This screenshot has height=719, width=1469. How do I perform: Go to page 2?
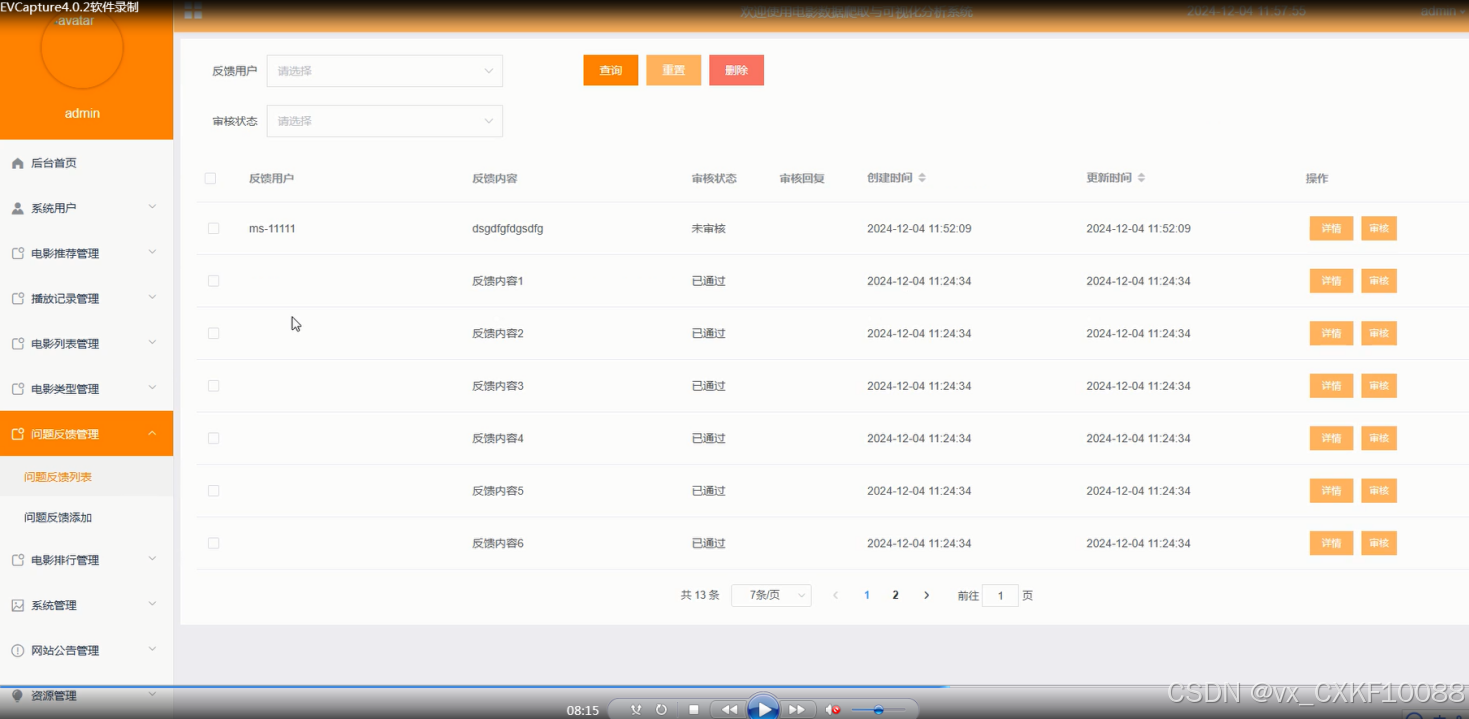click(895, 595)
